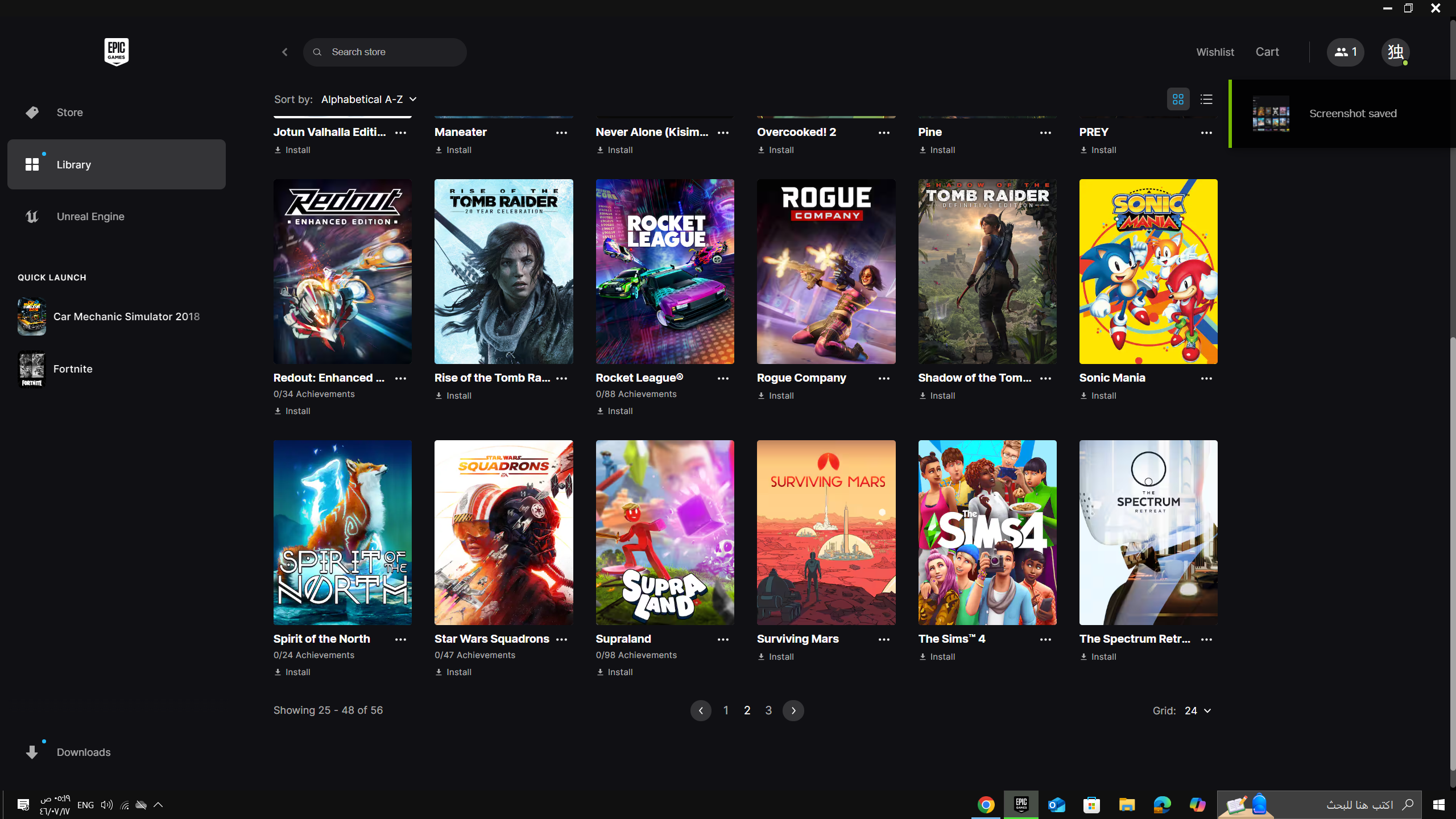Expand the Sort by Alphabetical A-Z dropdown
The height and width of the screenshot is (819, 1456).
coord(369,100)
